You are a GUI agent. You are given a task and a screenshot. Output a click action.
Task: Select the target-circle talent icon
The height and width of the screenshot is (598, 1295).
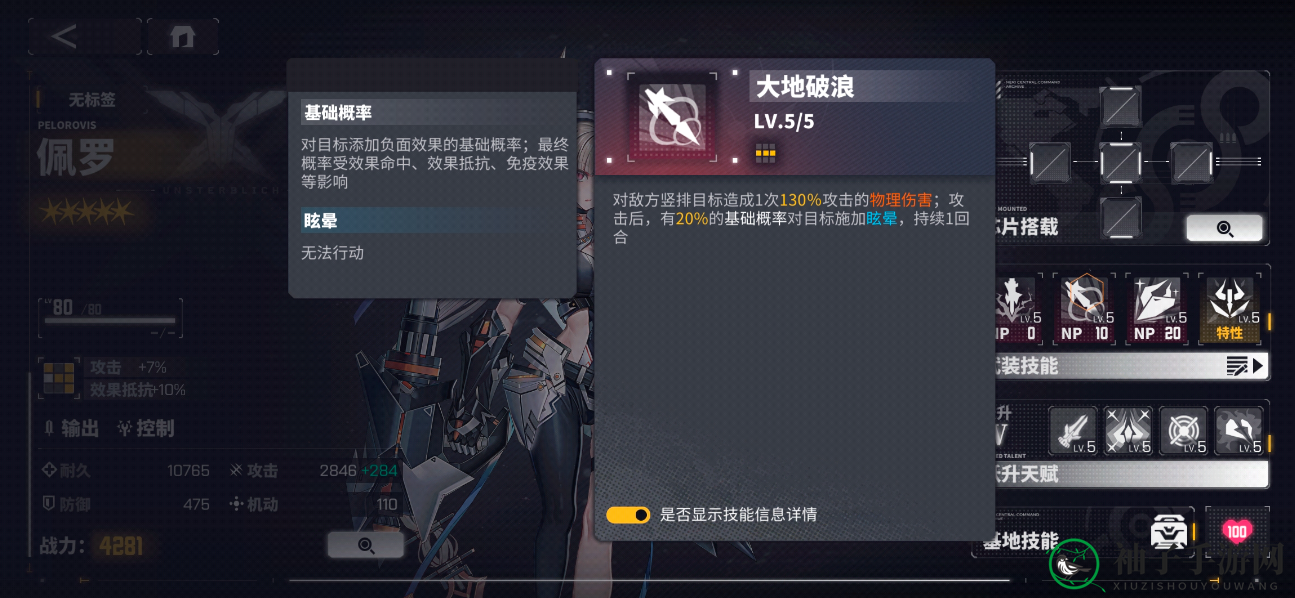(x=1183, y=431)
